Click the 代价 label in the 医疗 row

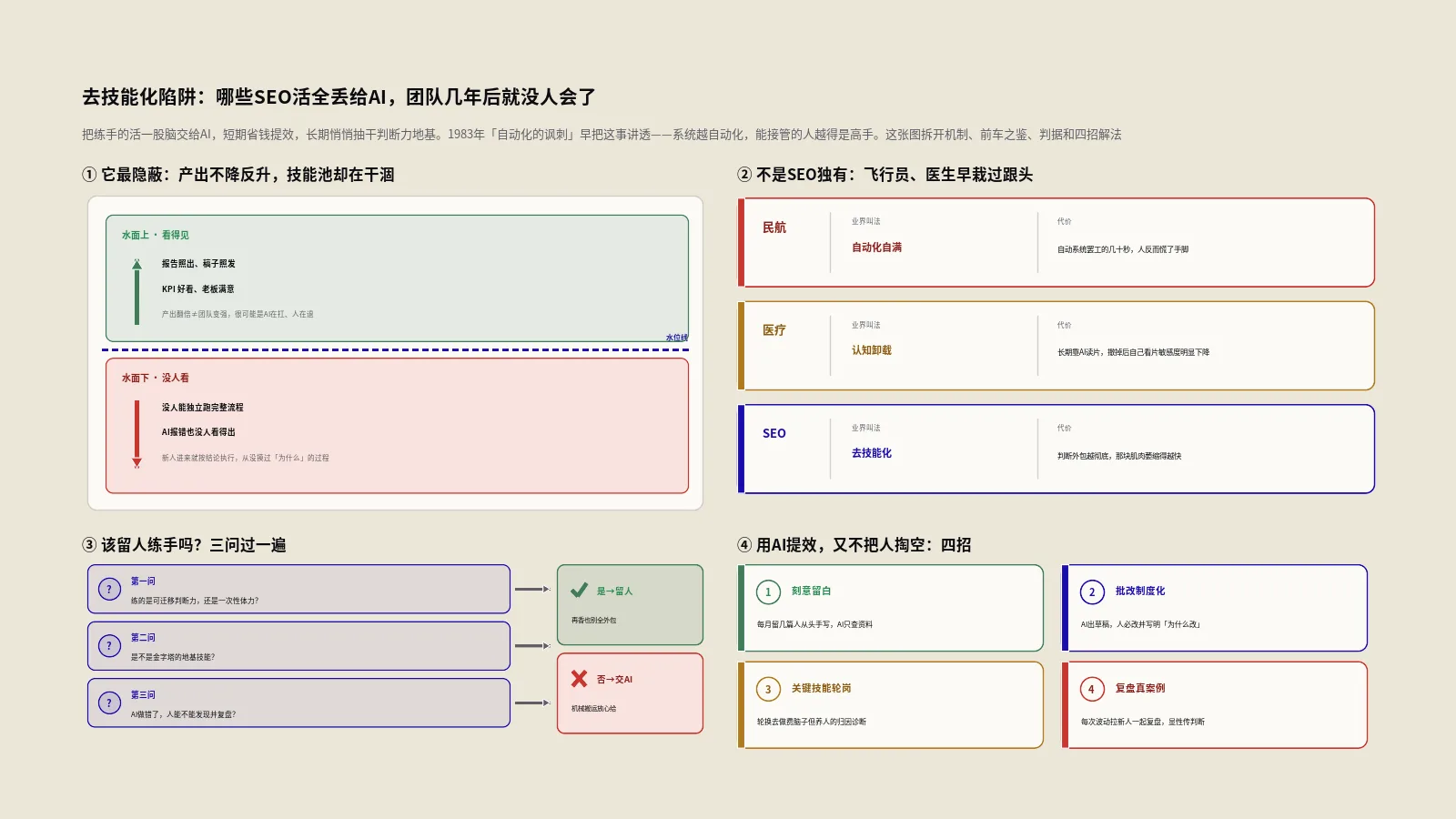(1065, 325)
